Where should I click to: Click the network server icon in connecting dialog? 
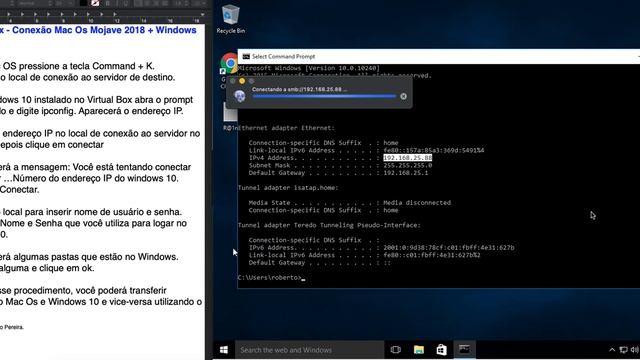(240, 96)
